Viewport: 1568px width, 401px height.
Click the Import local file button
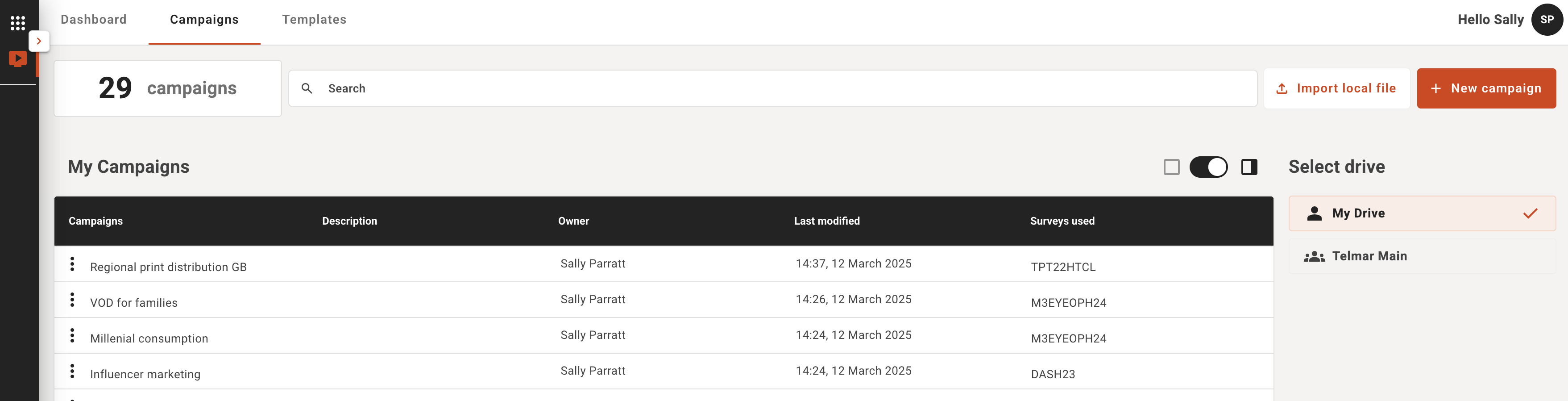(1337, 88)
